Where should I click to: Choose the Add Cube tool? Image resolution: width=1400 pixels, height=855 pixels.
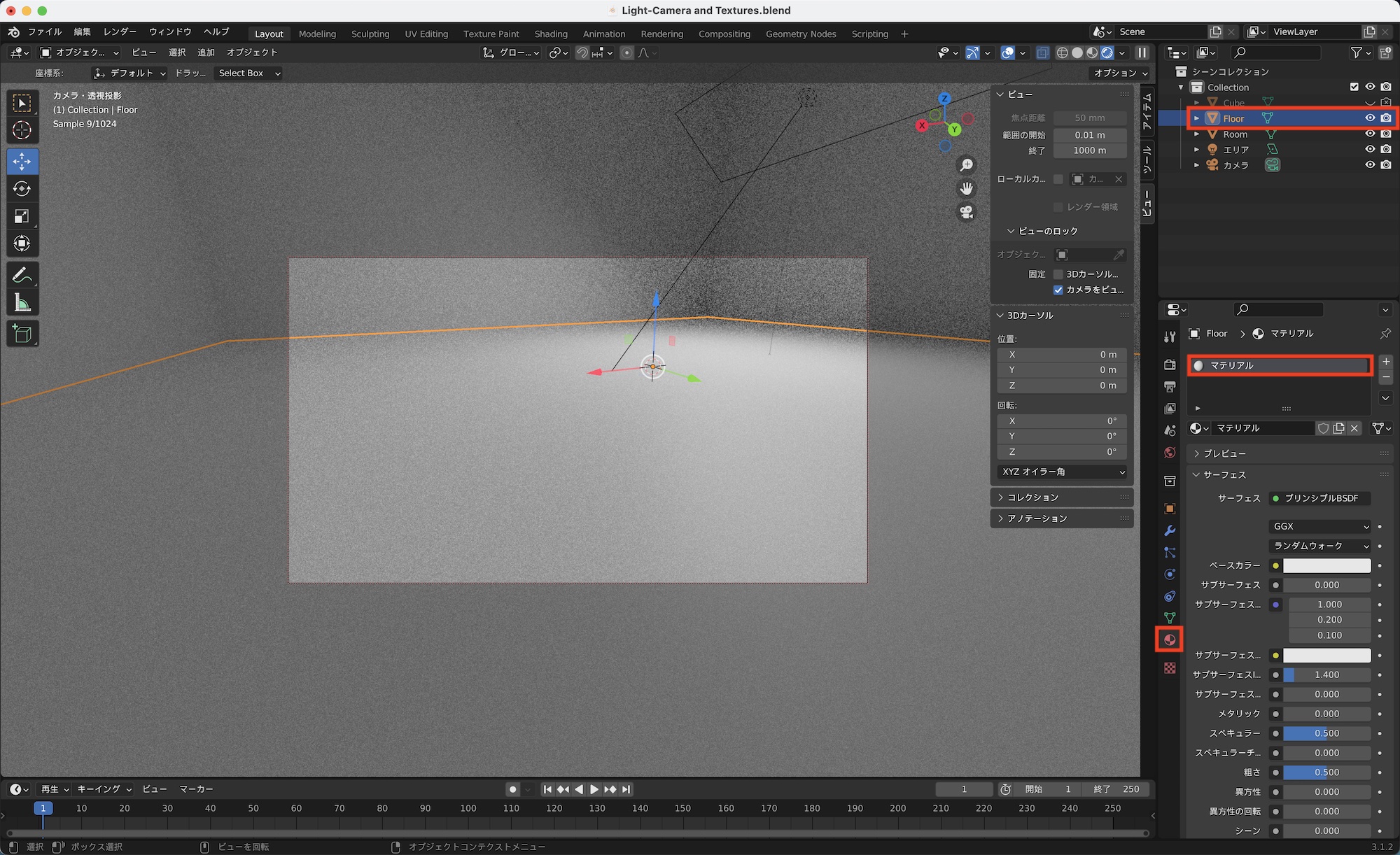click(x=22, y=334)
